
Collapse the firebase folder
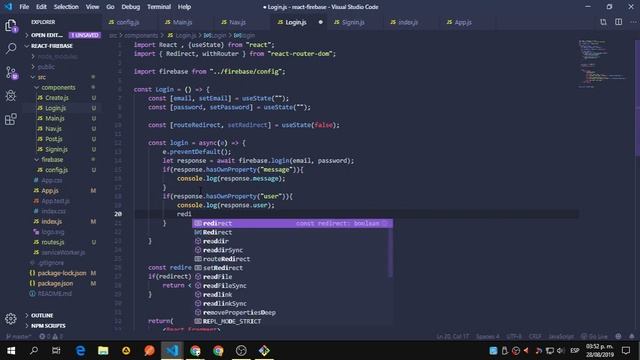[52, 160]
